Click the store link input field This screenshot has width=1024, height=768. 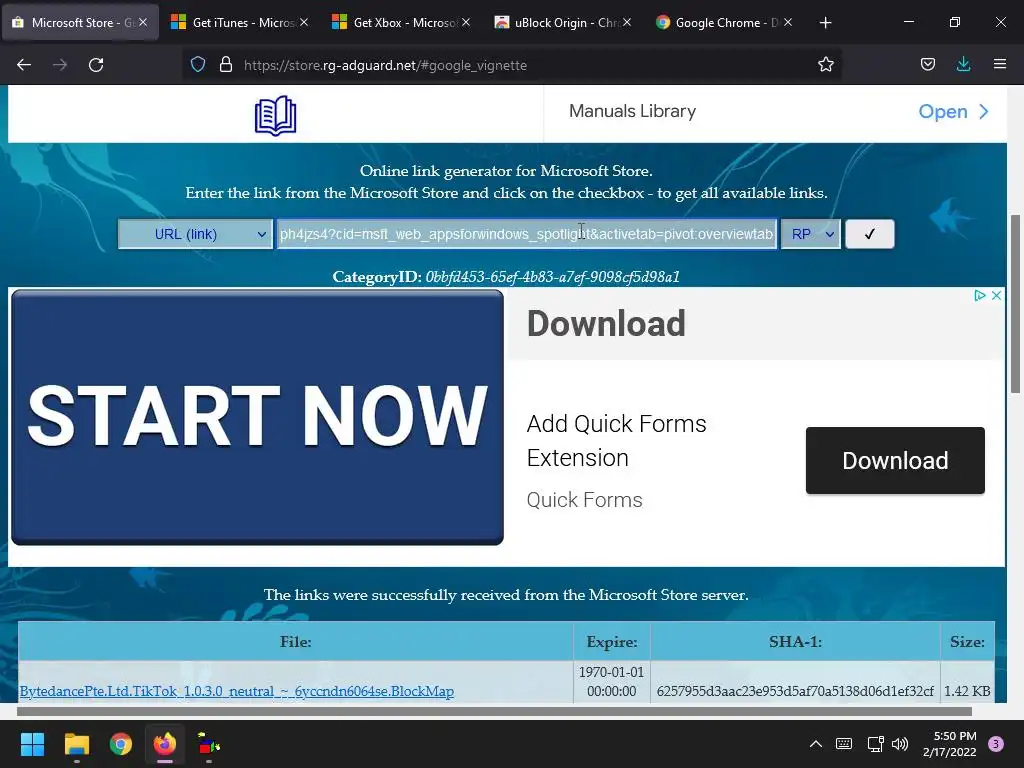tap(526, 234)
